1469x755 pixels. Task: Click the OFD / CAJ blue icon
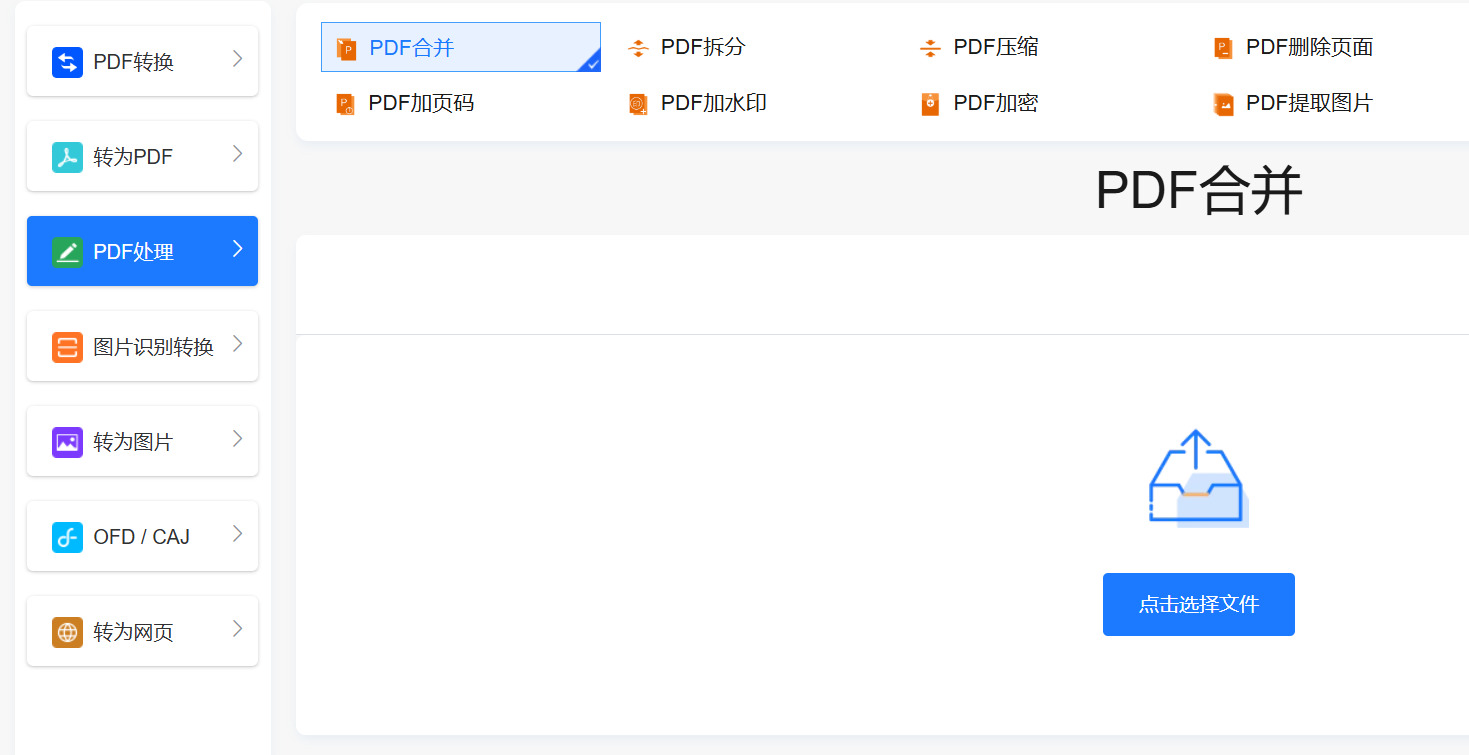[67, 537]
